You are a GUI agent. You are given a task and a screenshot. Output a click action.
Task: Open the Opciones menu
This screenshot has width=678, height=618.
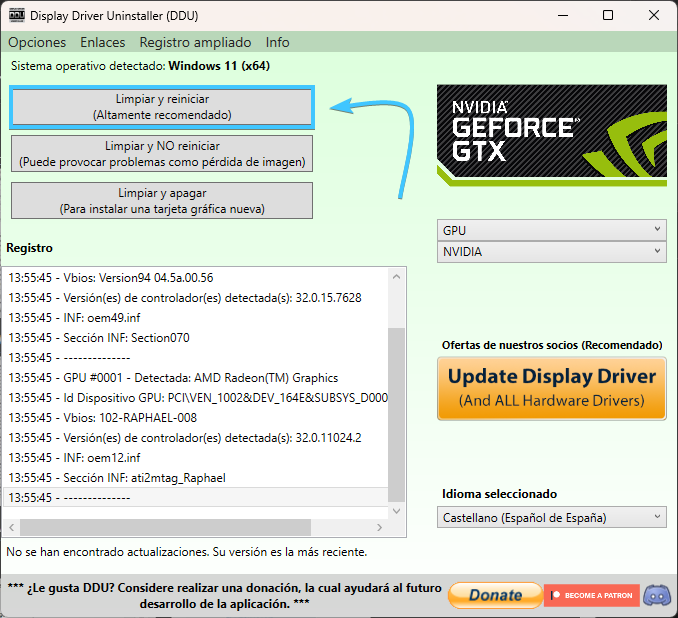(37, 42)
